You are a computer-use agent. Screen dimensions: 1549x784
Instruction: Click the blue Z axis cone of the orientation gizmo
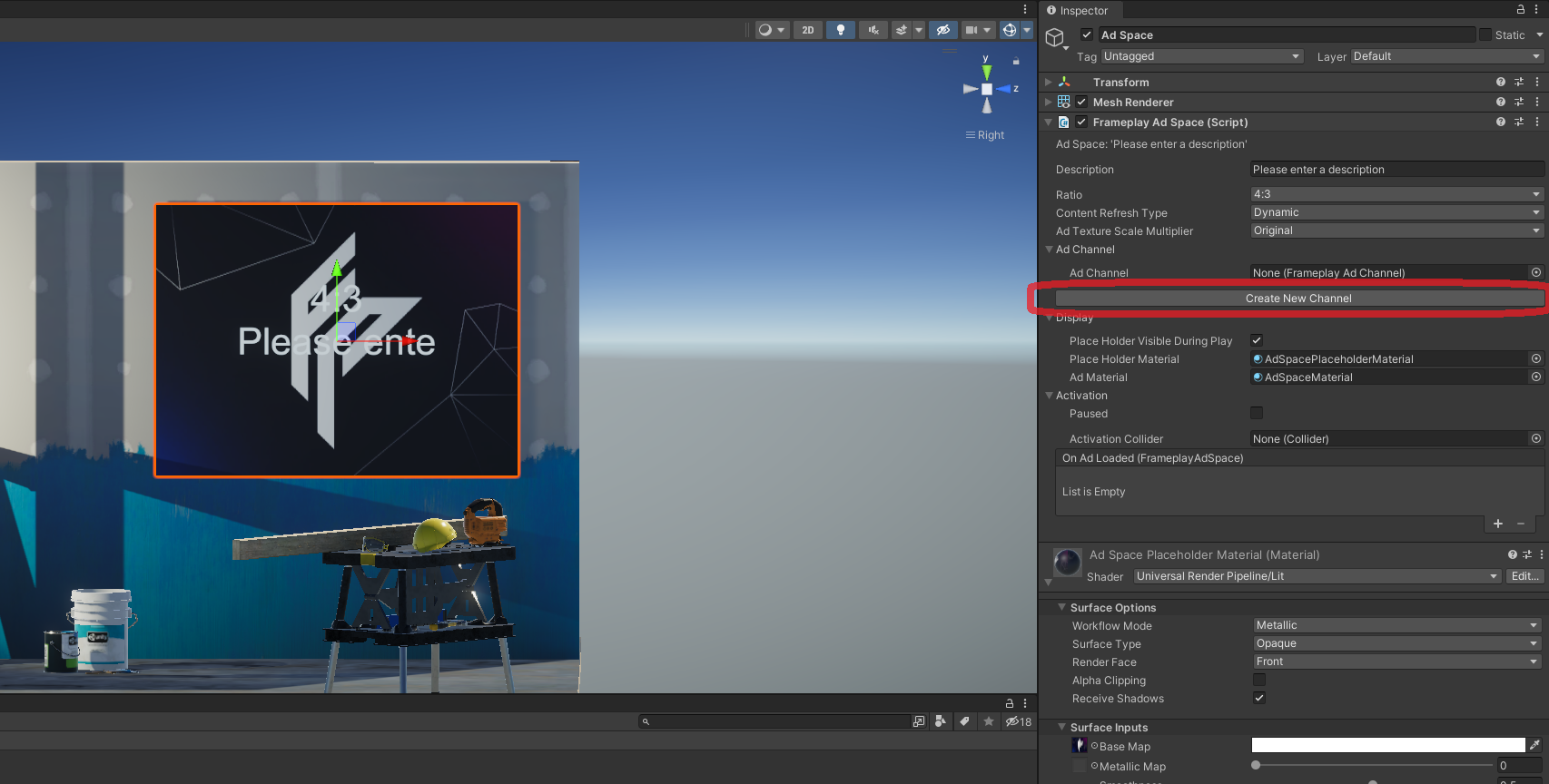pyautogui.click(x=1004, y=89)
